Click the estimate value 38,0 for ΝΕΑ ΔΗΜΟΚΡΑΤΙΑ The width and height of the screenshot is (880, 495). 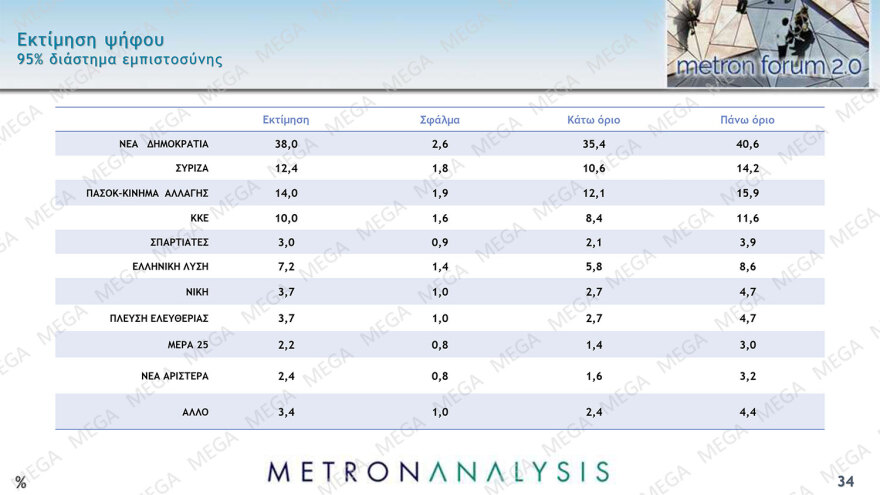click(286, 144)
